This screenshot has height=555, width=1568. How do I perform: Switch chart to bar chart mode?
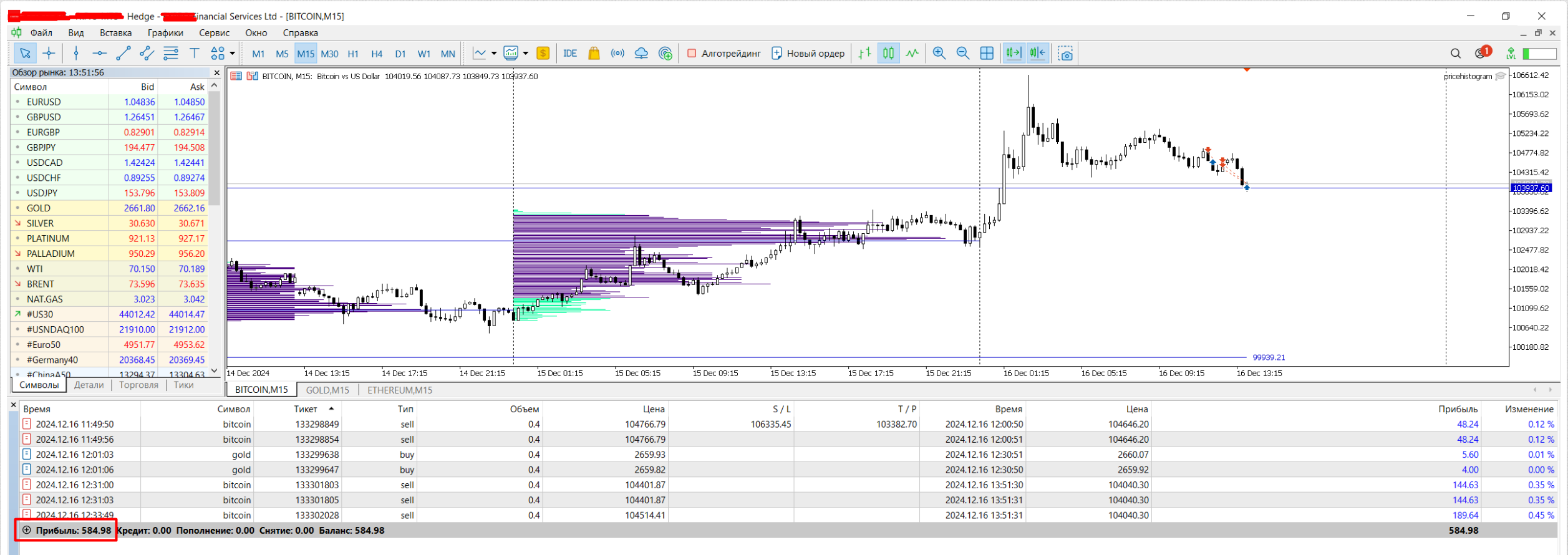865,54
